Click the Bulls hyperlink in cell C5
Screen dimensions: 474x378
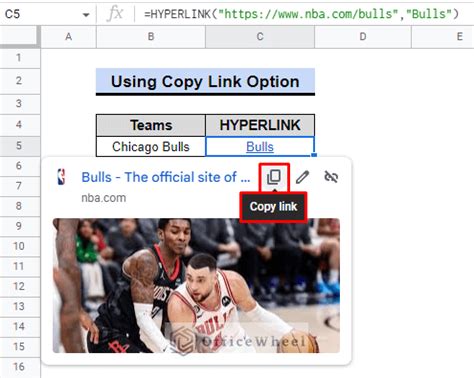(260, 147)
